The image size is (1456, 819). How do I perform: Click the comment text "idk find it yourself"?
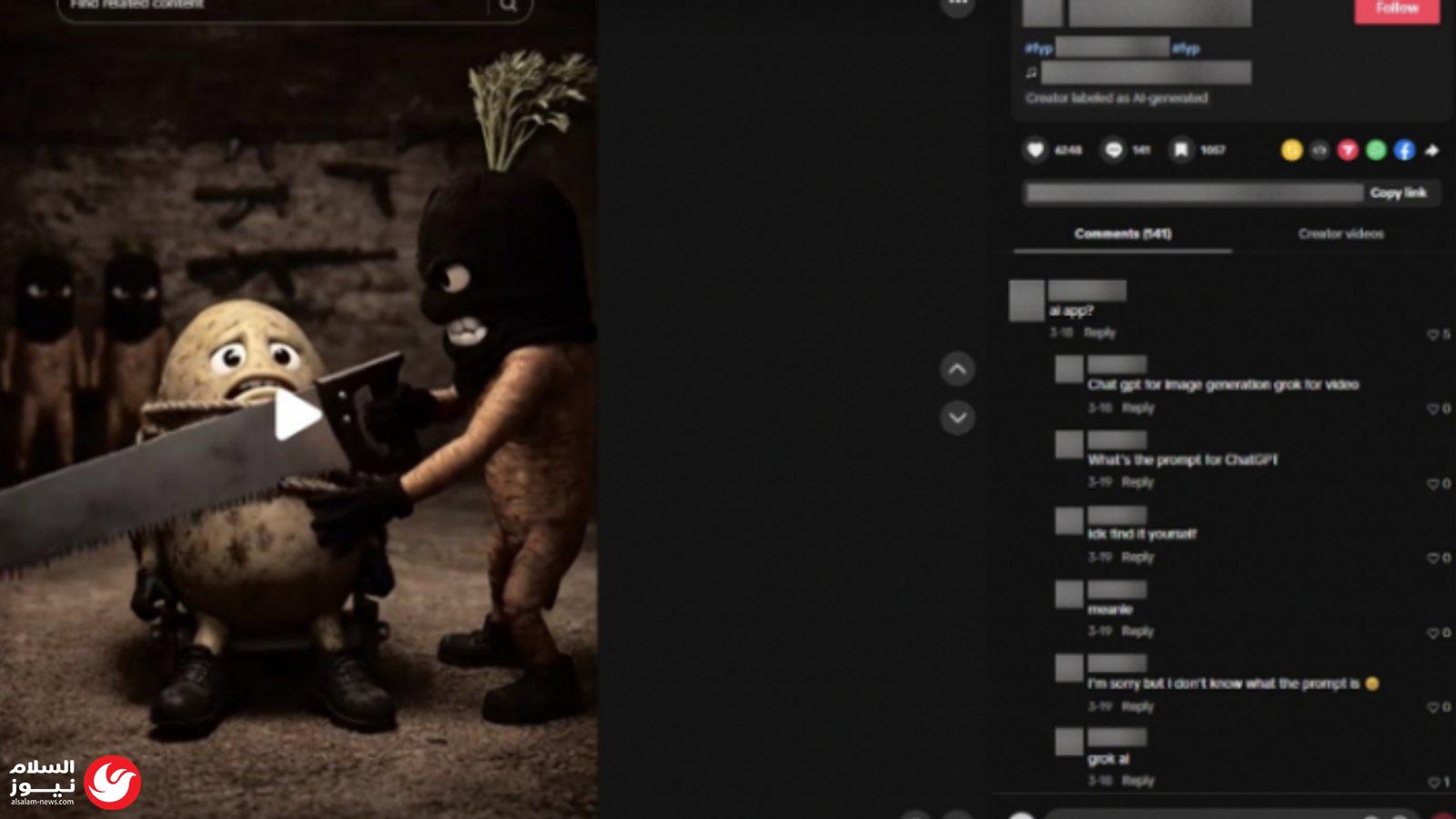click(x=1142, y=534)
